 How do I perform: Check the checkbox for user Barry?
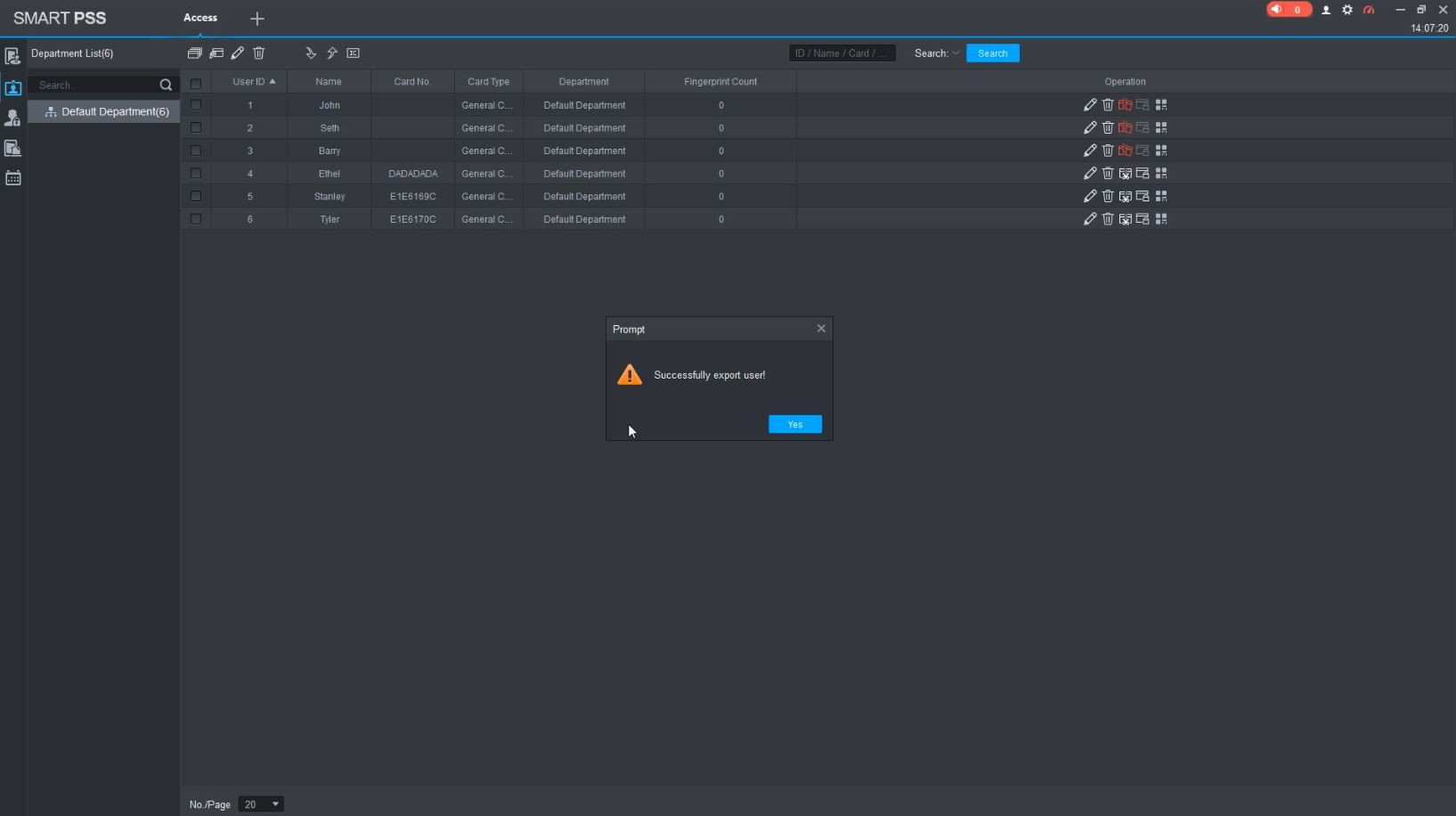[x=196, y=151]
